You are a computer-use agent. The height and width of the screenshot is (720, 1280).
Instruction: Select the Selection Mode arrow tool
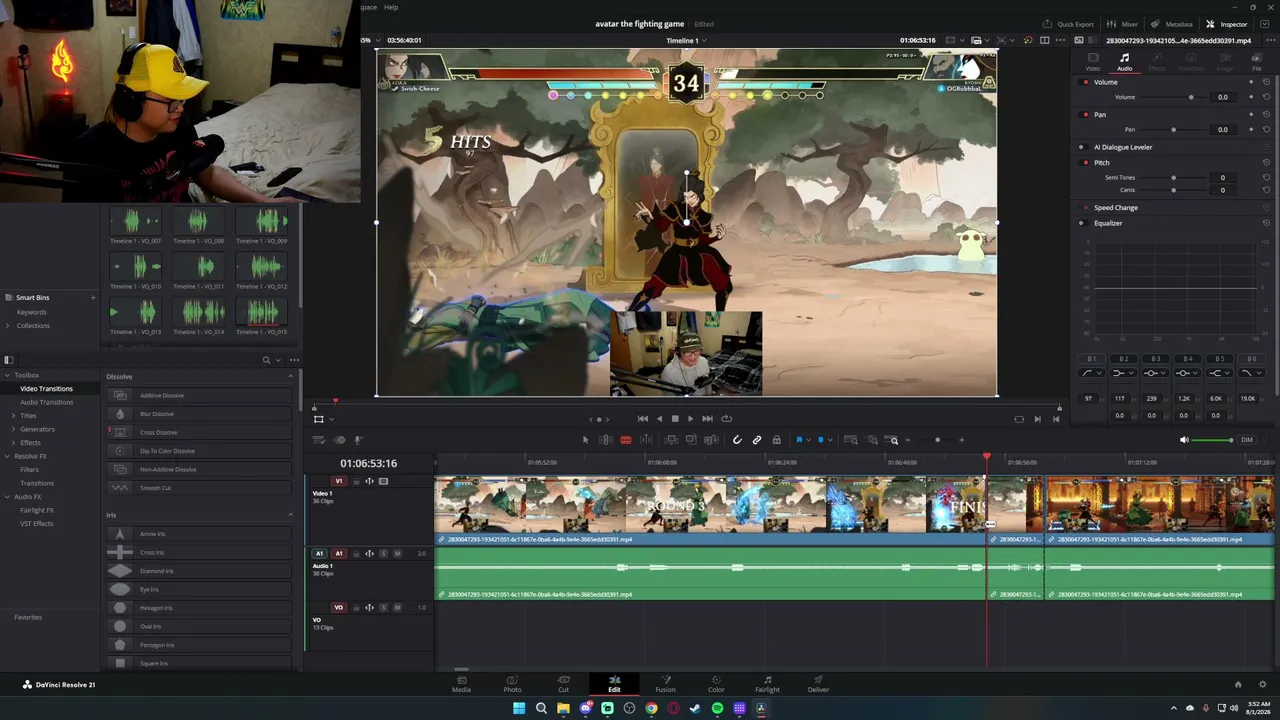pos(586,440)
